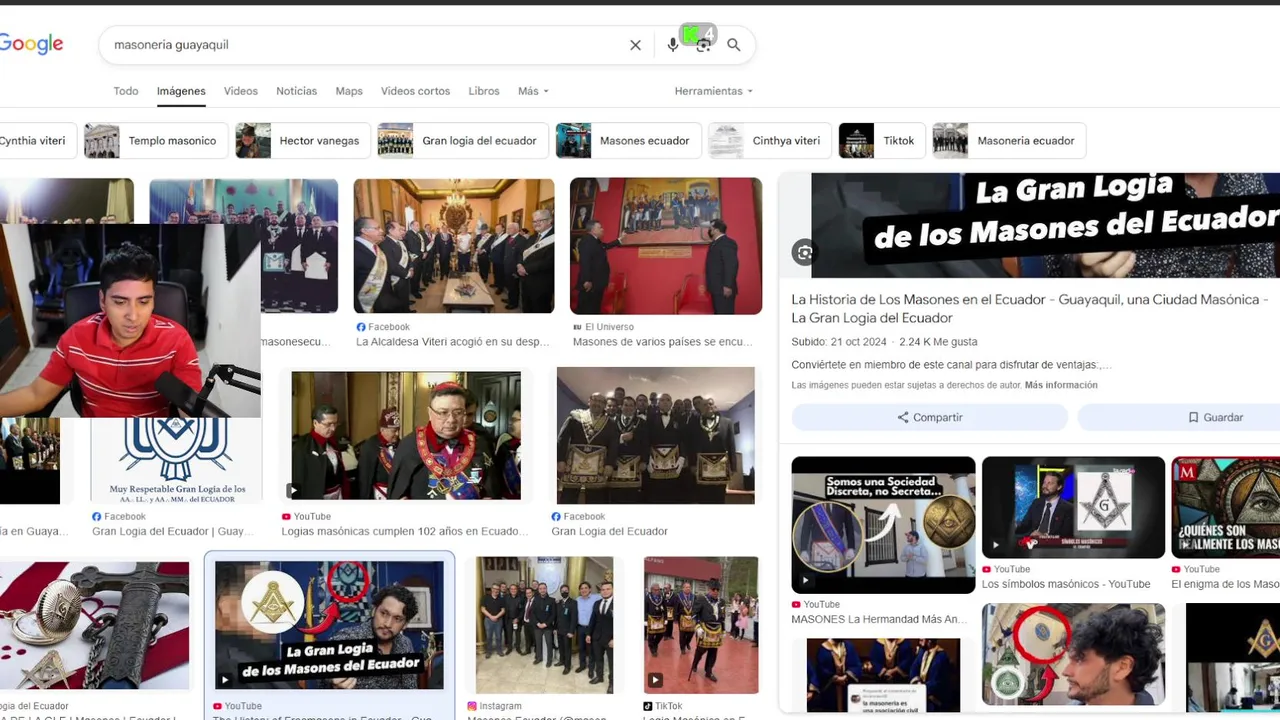Open El enigma de los Masones related image
This screenshot has width=1280, height=720.
(x=1226, y=508)
